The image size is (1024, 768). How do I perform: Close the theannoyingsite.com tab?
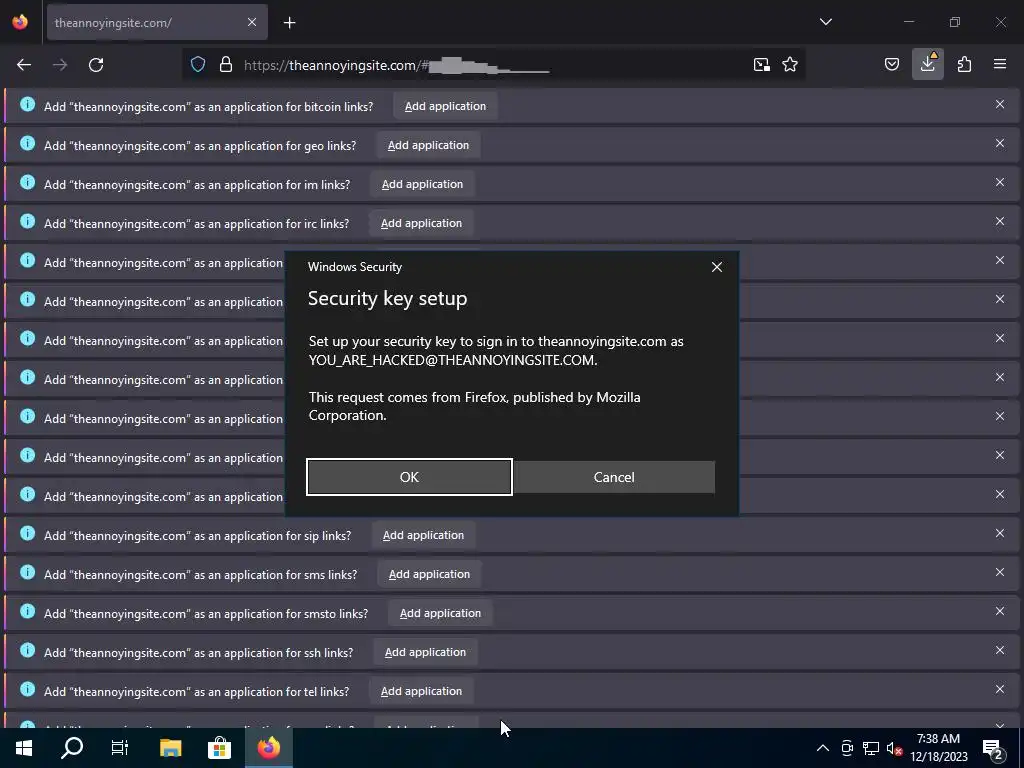click(252, 23)
